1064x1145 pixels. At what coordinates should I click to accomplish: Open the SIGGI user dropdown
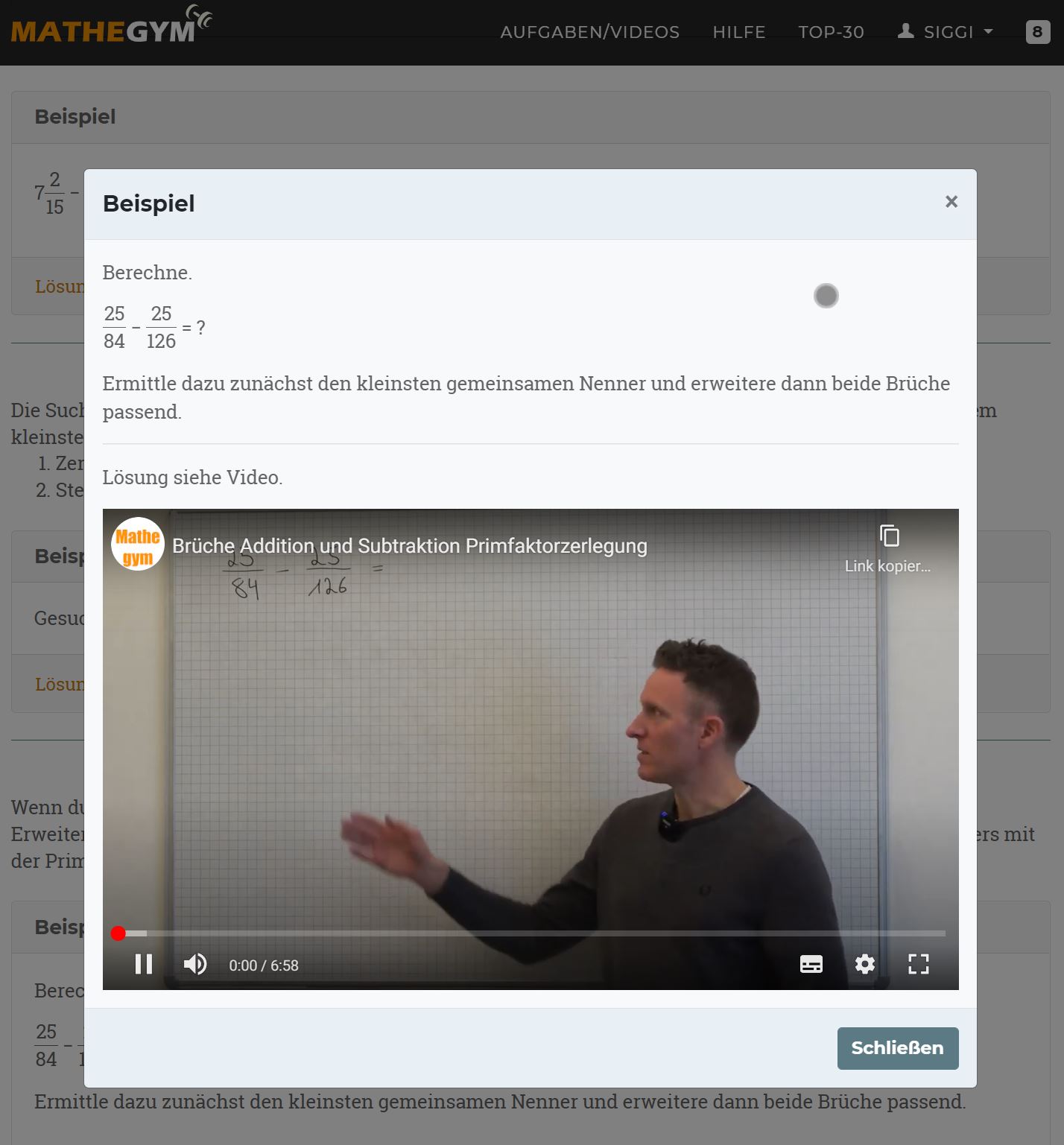pos(946,32)
